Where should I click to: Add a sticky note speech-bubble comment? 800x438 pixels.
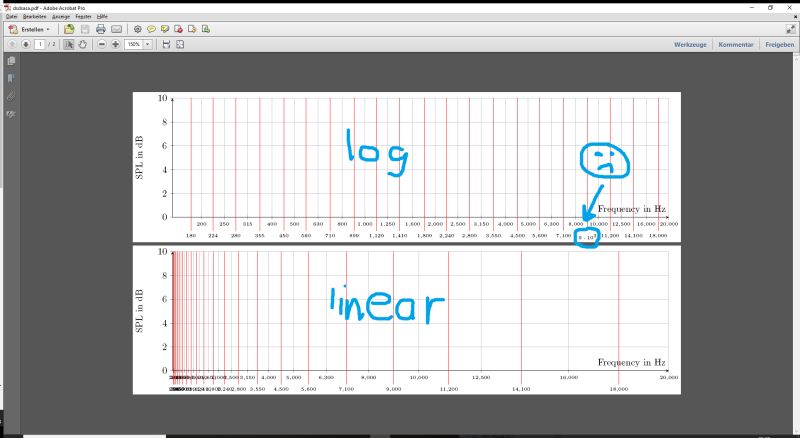tap(151, 29)
